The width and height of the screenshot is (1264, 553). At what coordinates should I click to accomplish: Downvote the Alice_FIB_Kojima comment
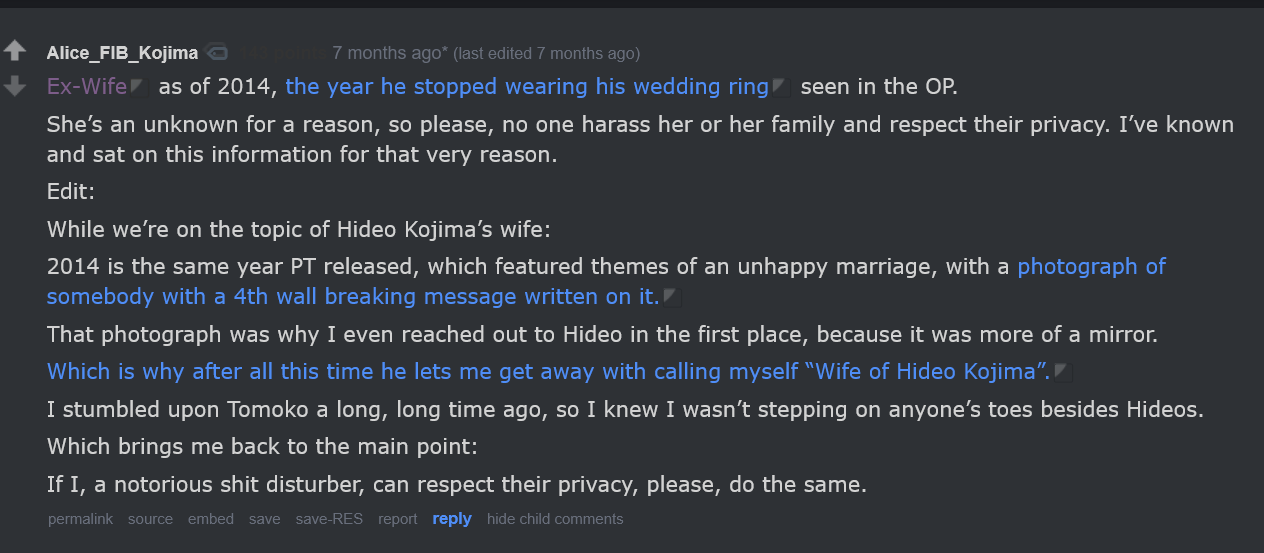pos(15,87)
